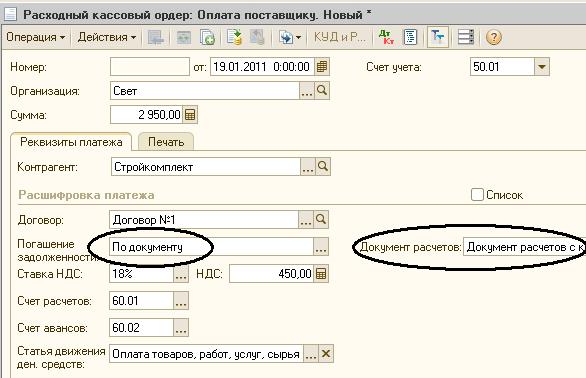Open the calendar picker for the date
Image resolution: width=586 pixels, height=378 pixels.
point(322,67)
